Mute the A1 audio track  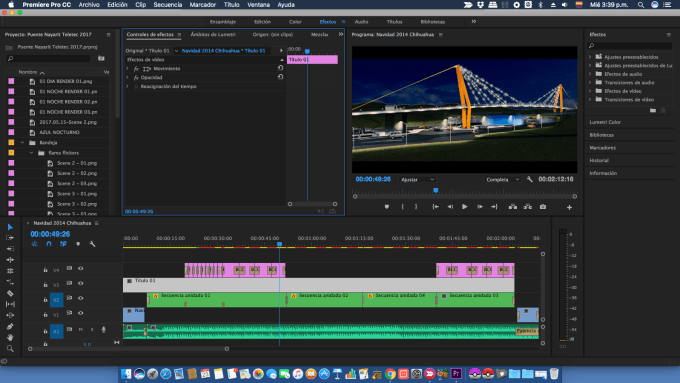point(81,330)
